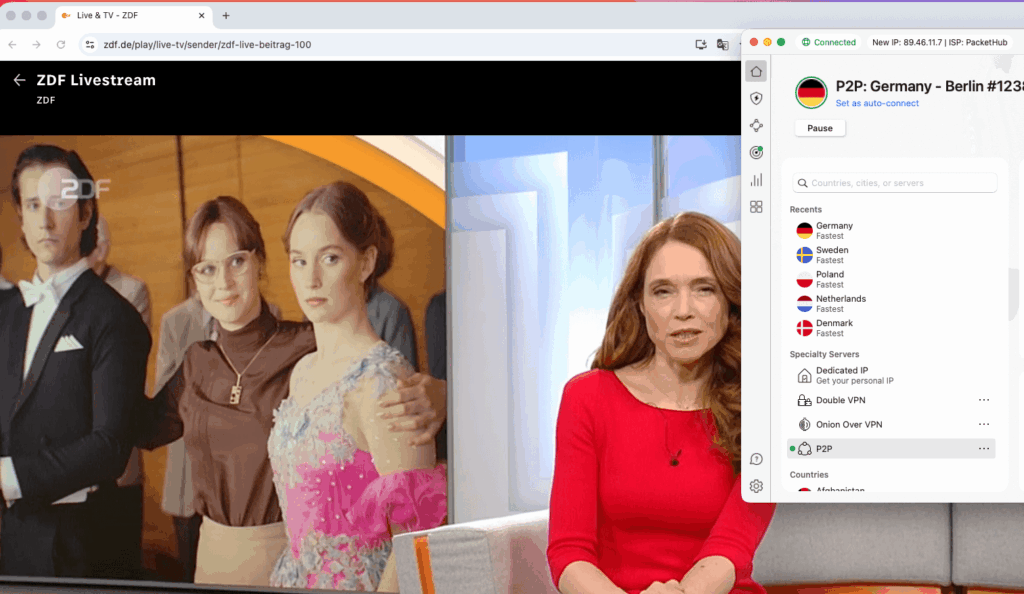The width and height of the screenshot is (1024, 594).
Task: Select the Live & TV - ZDF tab
Action: coord(130,16)
